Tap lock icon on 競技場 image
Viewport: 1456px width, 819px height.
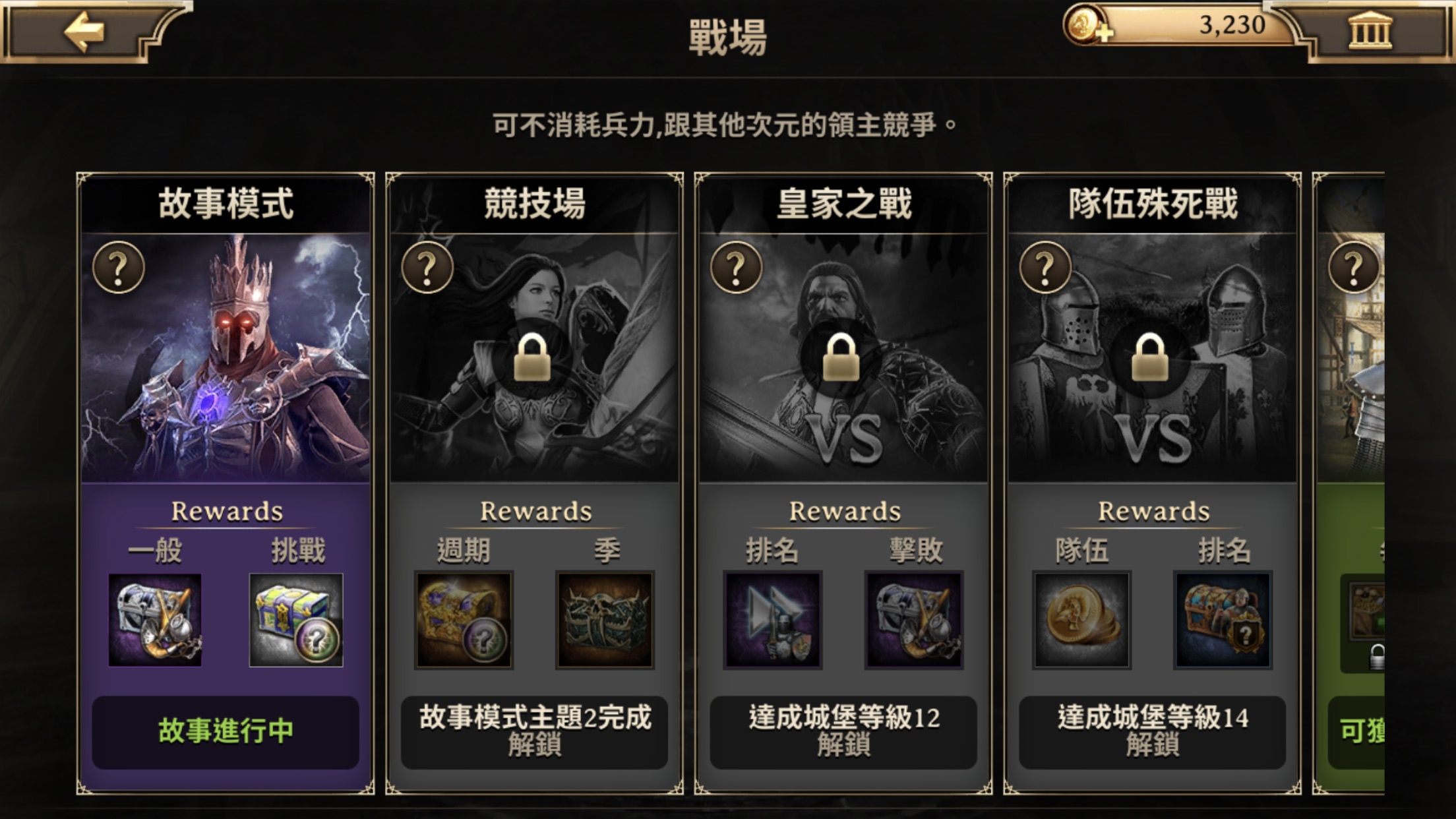pyautogui.click(x=532, y=357)
